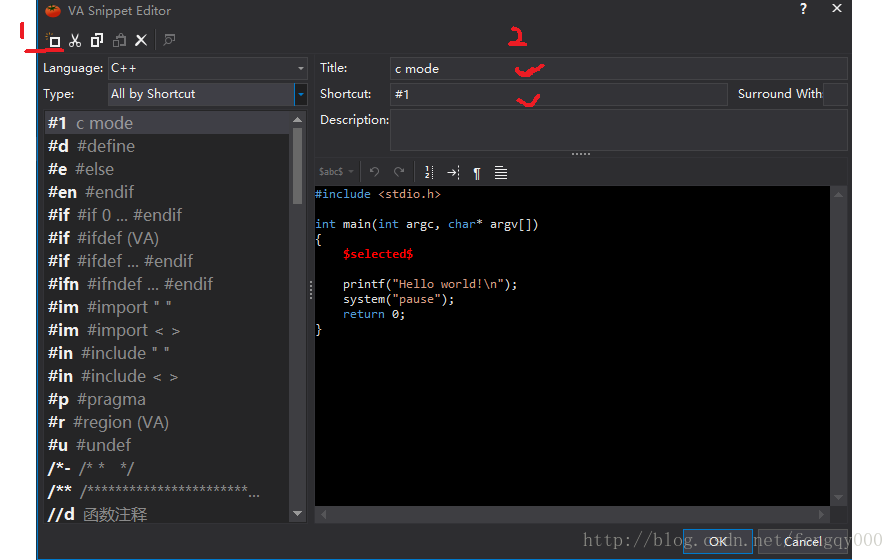The width and height of the screenshot is (894, 560).
Task: Select the #if 0 ... #endif snippet
Action: click(x=168, y=215)
